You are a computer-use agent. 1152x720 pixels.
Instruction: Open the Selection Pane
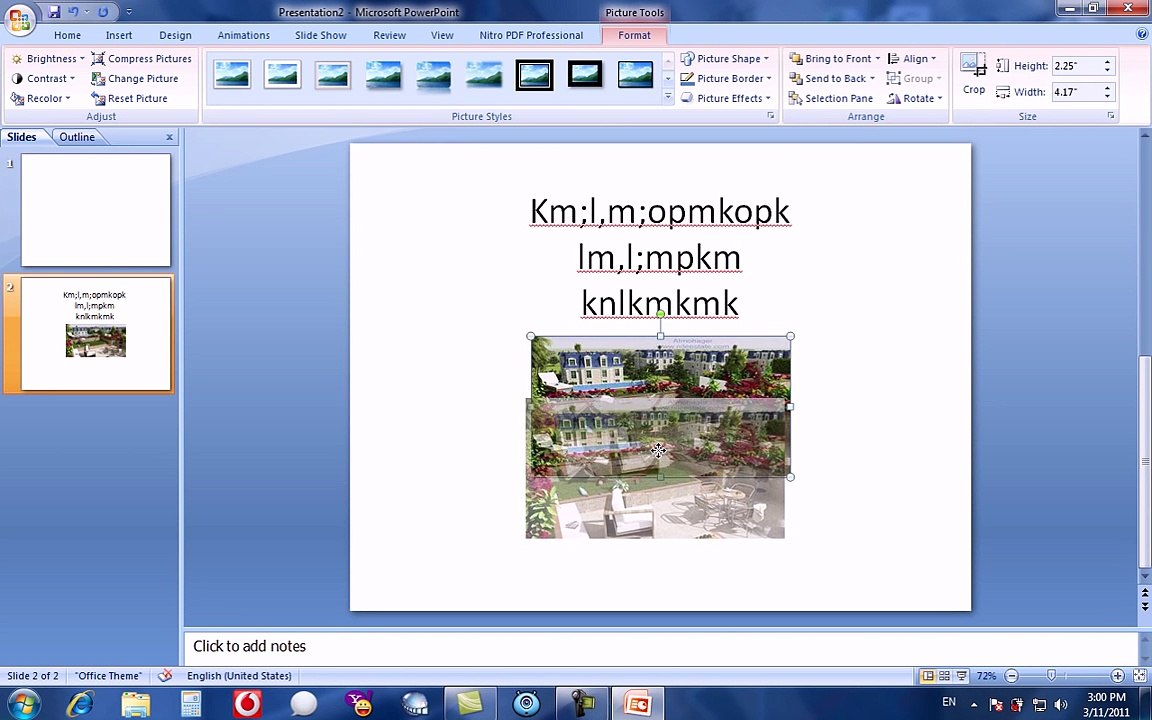point(831,98)
